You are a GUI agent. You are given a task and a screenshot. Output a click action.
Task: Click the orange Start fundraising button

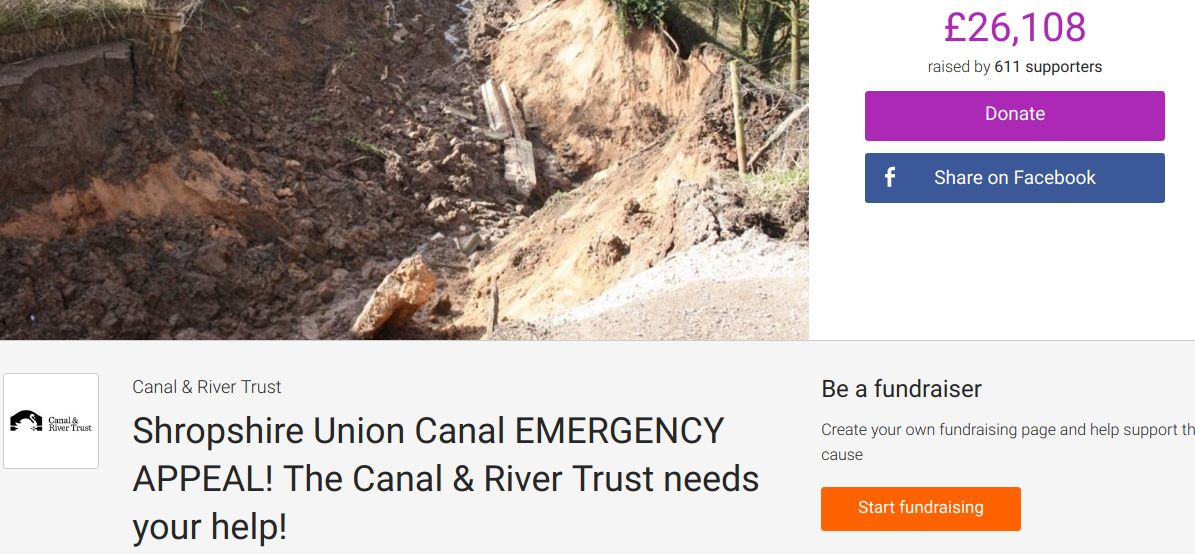pos(921,508)
